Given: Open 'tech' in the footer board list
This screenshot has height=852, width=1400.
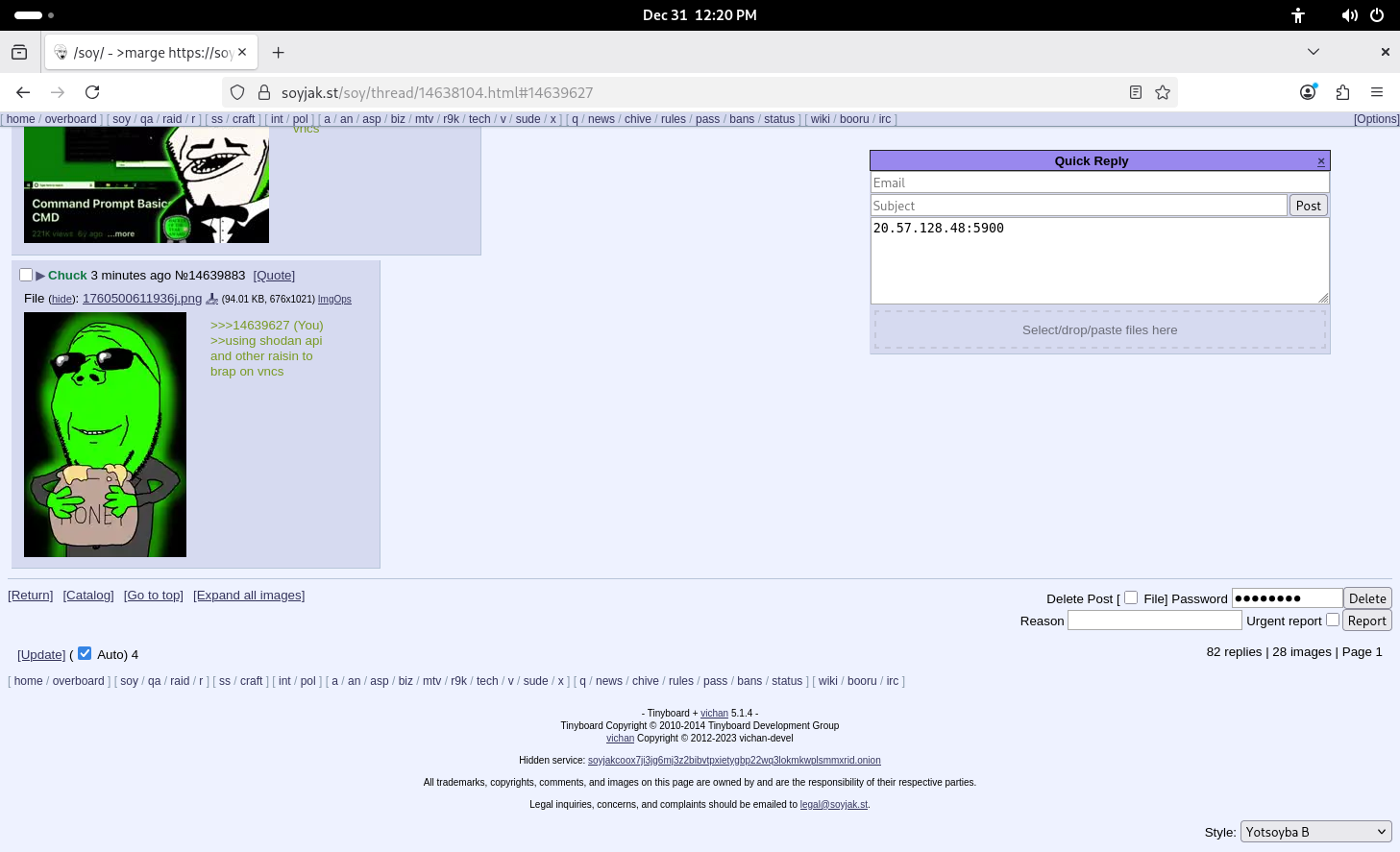Looking at the screenshot, I should point(487,681).
